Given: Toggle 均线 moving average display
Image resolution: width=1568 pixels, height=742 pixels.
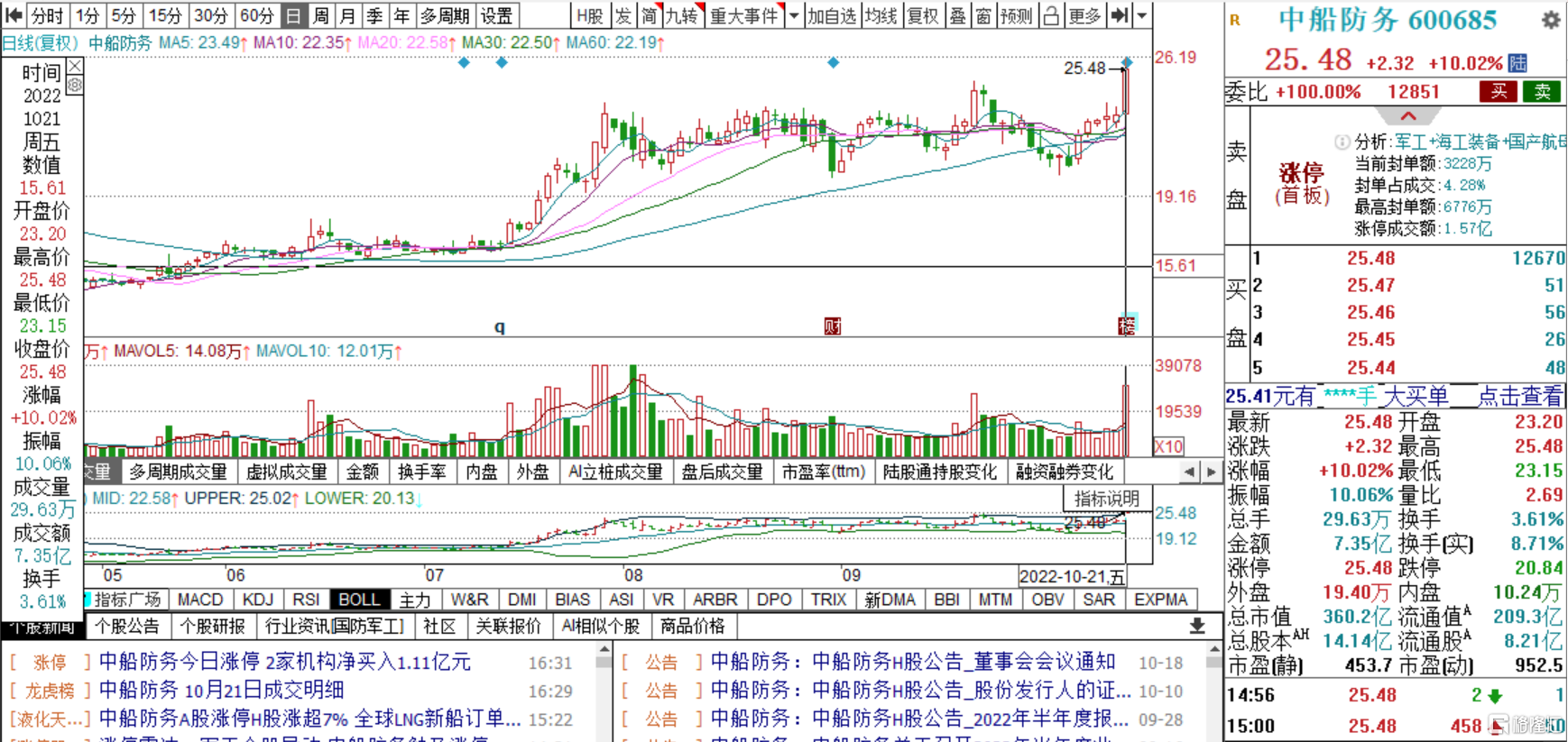Looking at the screenshot, I should pos(881,15).
